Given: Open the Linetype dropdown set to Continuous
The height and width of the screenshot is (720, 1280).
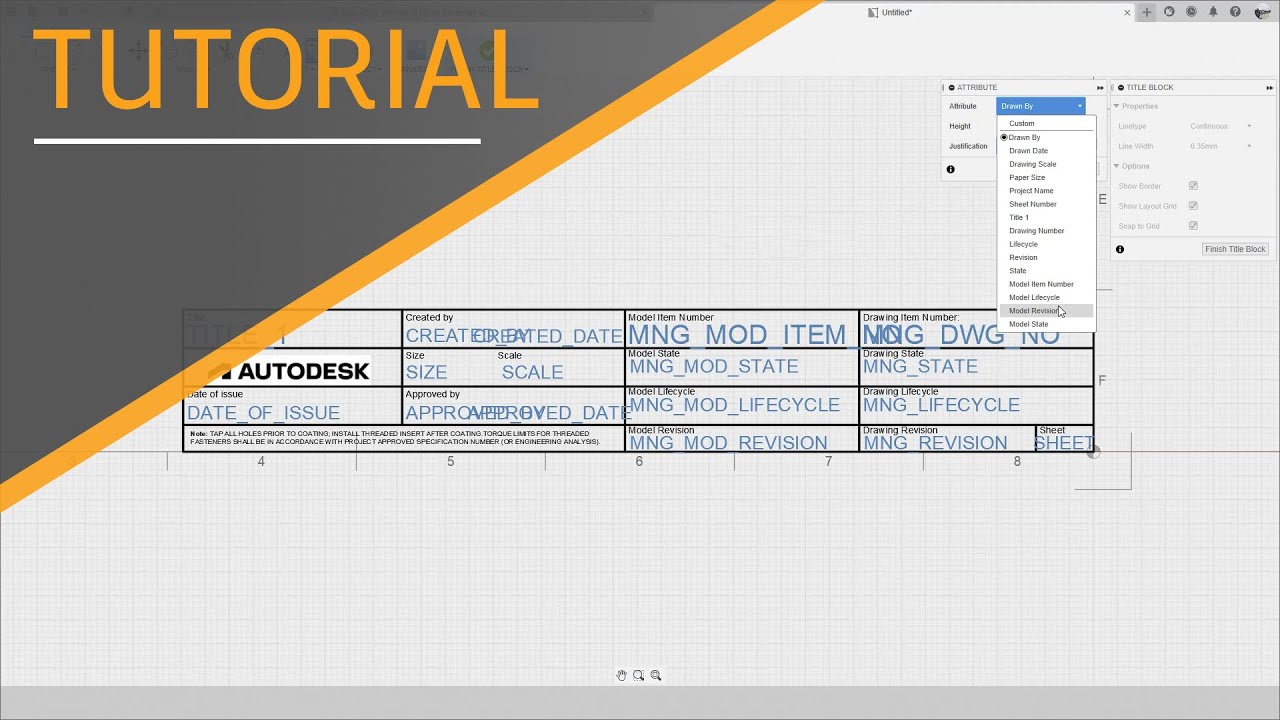Looking at the screenshot, I should [1221, 126].
